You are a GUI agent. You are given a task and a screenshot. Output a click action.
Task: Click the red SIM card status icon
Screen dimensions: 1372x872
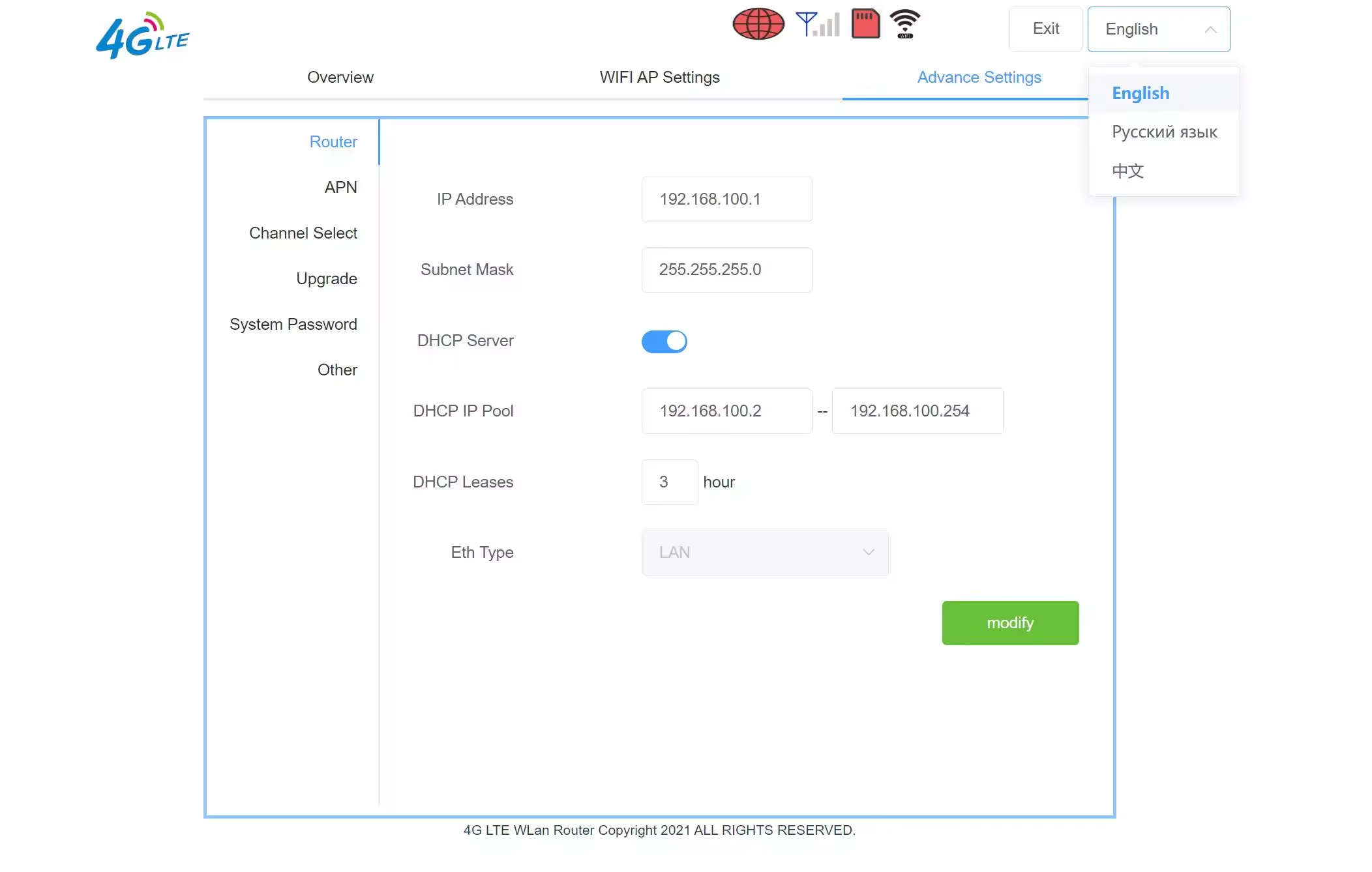[865, 25]
